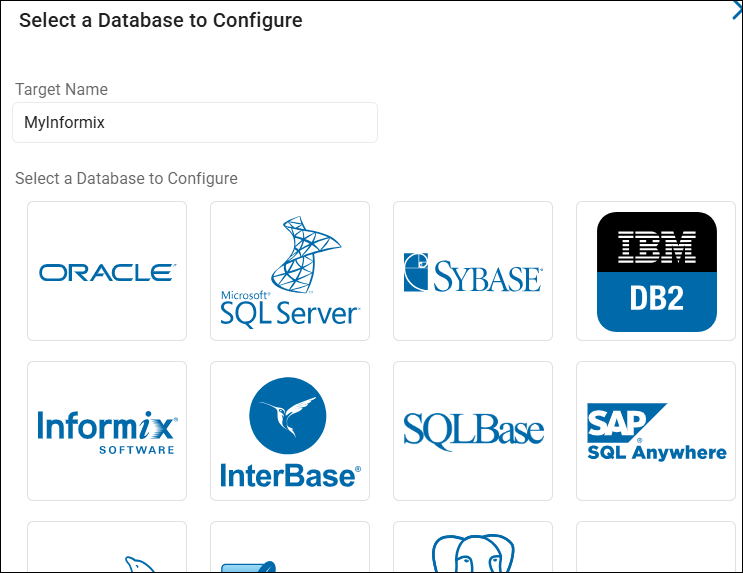
Task: Select the blue scroll icon tile
Action: coord(290,548)
